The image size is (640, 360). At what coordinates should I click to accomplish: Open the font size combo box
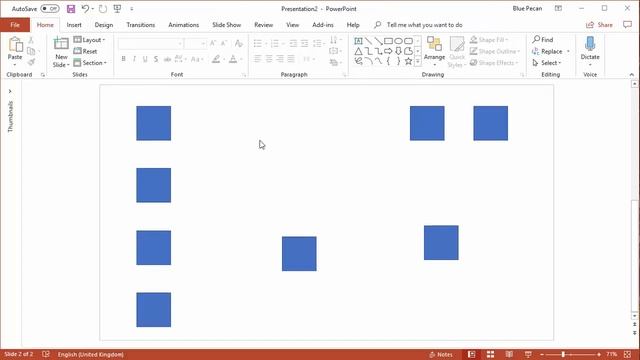tap(195, 43)
